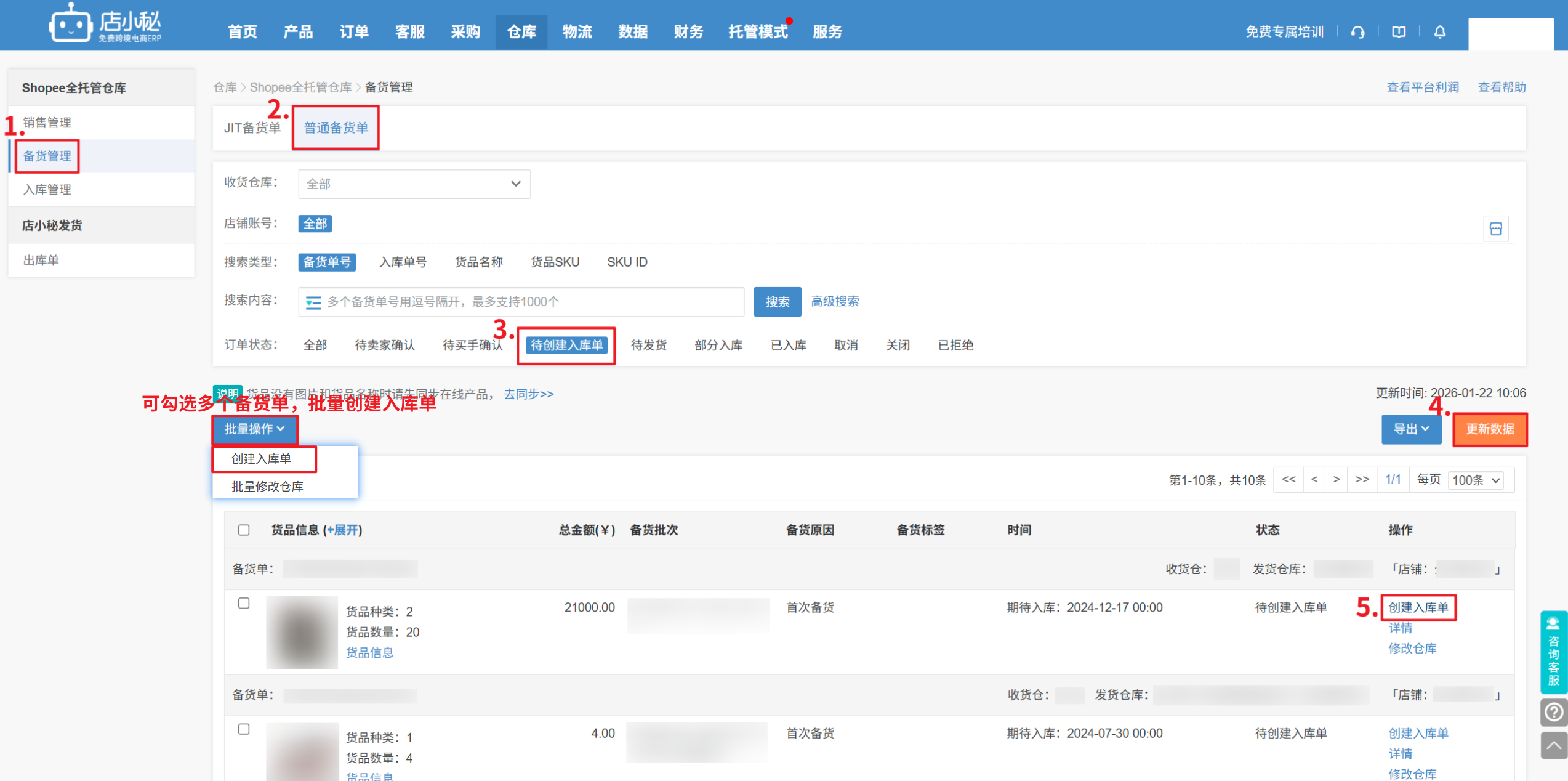Click the question mark help icon

(1553, 713)
